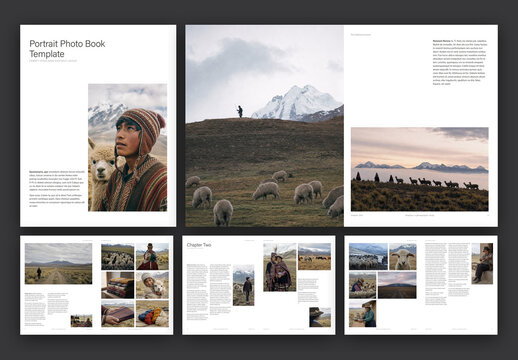
Task: Open the shepherd and snowy mountain photo
Action: click(264, 126)
